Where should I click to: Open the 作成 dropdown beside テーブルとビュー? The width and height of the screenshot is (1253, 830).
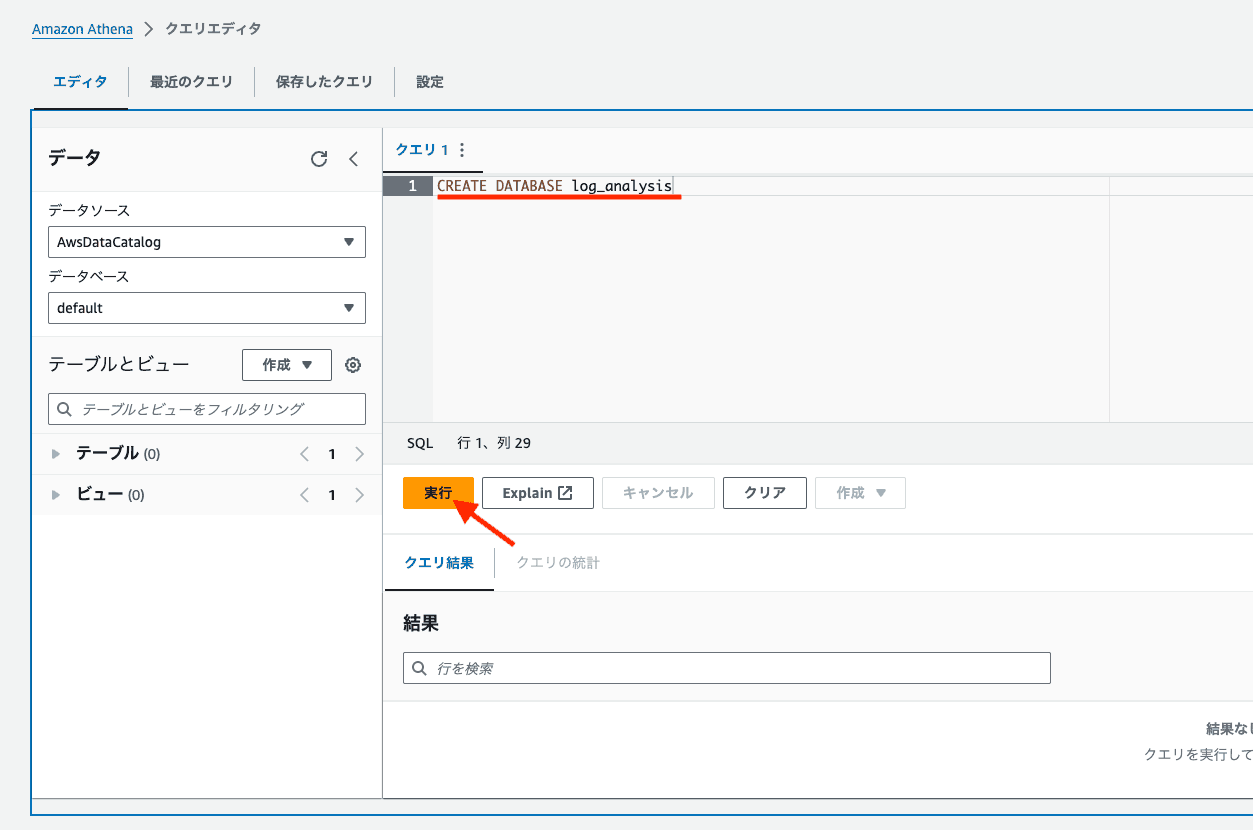(x=287, y=365)
